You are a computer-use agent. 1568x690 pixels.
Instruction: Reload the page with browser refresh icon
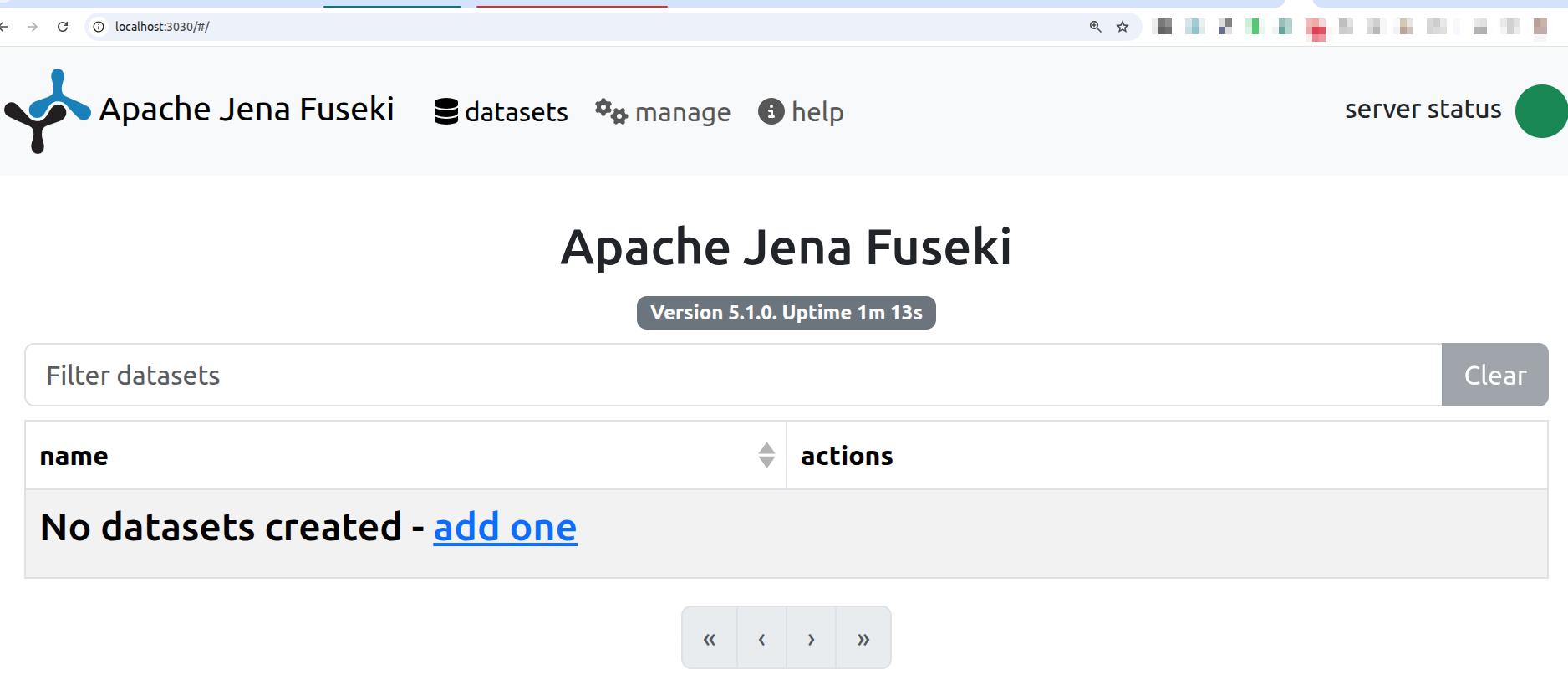pyautogui.click(x=63, y=27)
